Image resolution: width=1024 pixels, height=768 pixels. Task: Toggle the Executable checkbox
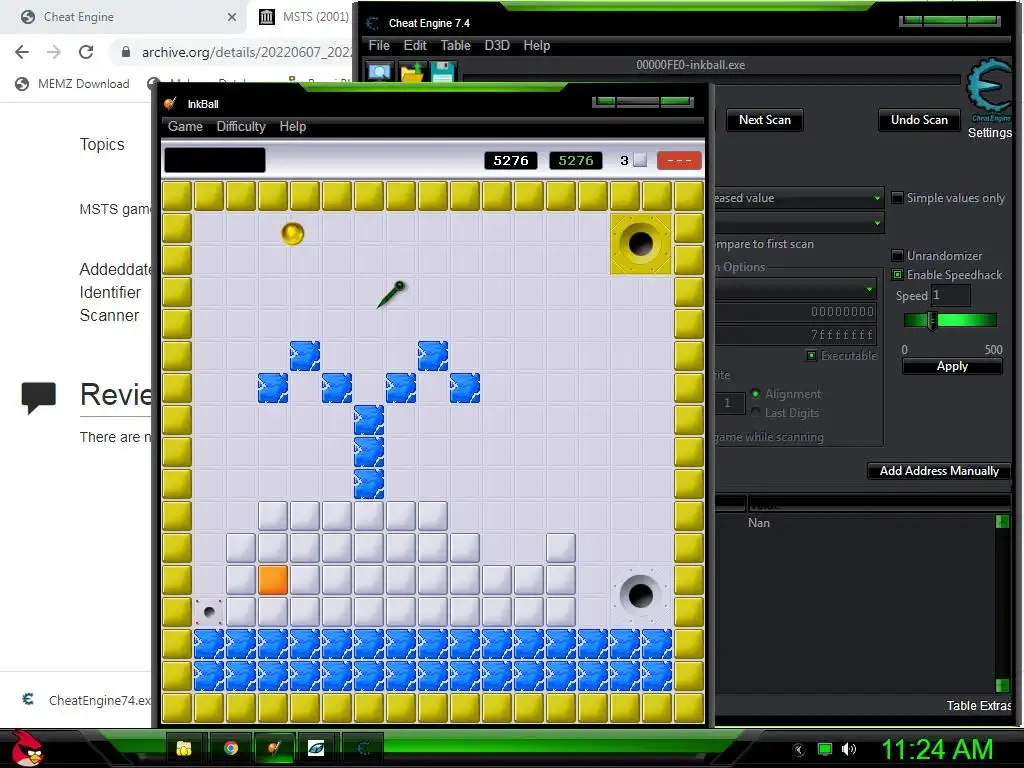coord(811,355)
